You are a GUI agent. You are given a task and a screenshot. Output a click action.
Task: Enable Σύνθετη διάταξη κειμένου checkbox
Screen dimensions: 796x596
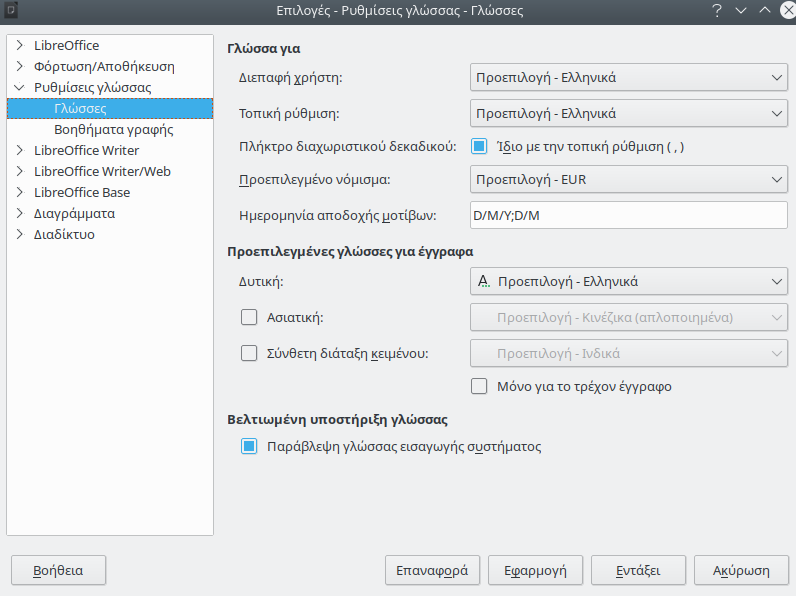coord(249,353)
